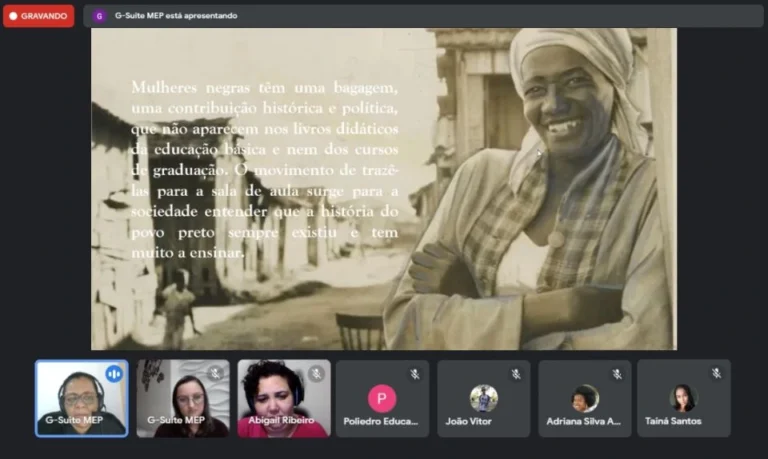Click the purple G presenter avatar in top banner
768x459 pixels.
(99, 16)
